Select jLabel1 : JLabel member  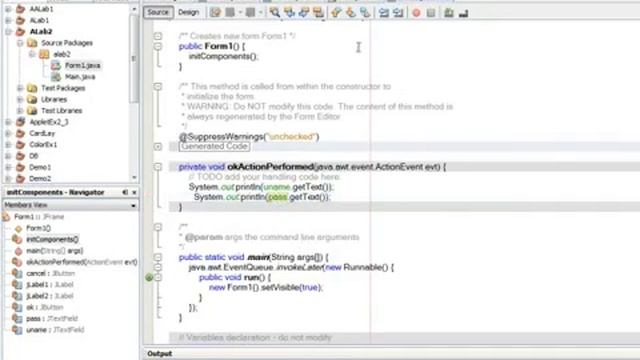point(49,284)
